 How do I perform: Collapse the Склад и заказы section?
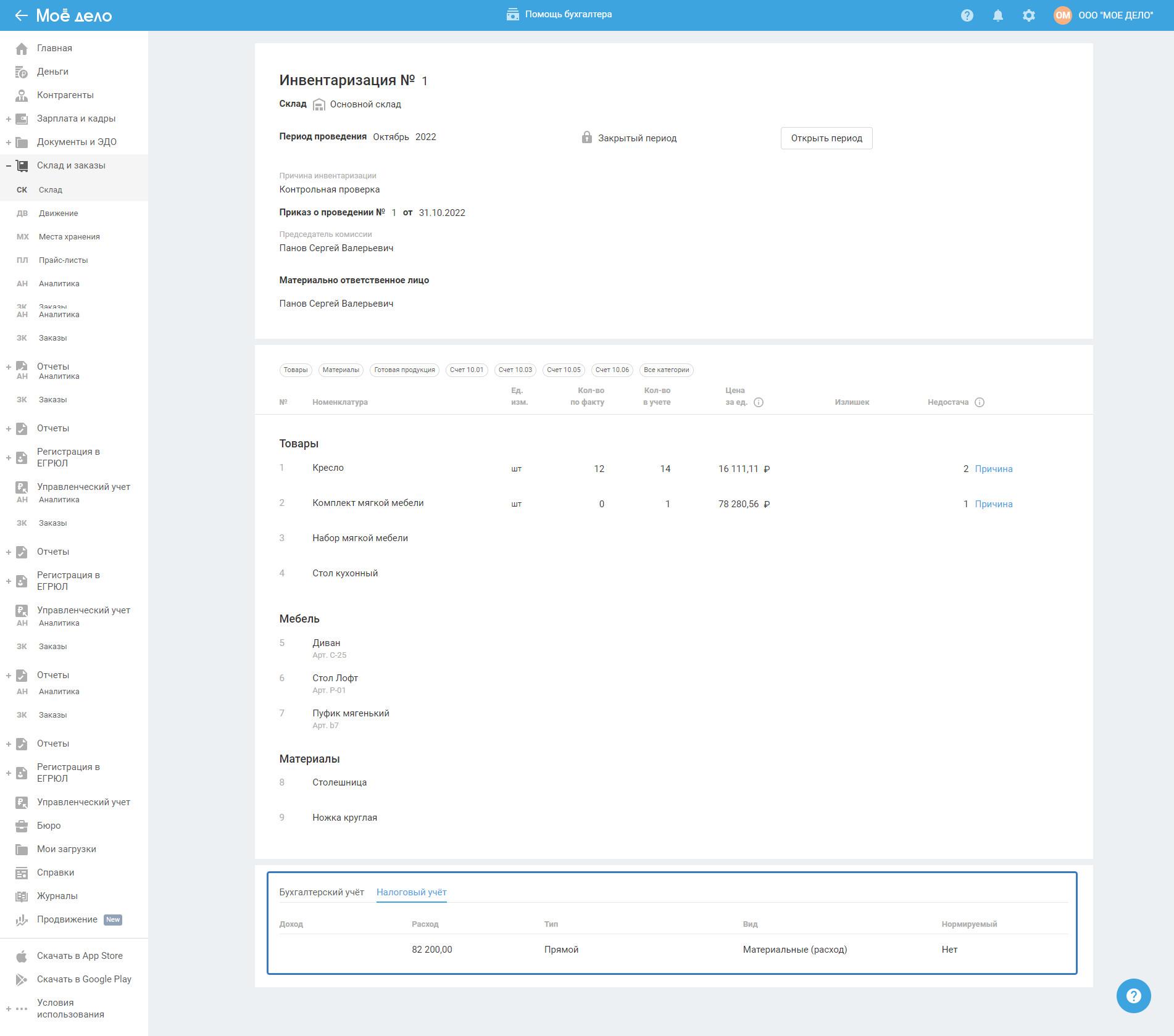pos(9,165)
